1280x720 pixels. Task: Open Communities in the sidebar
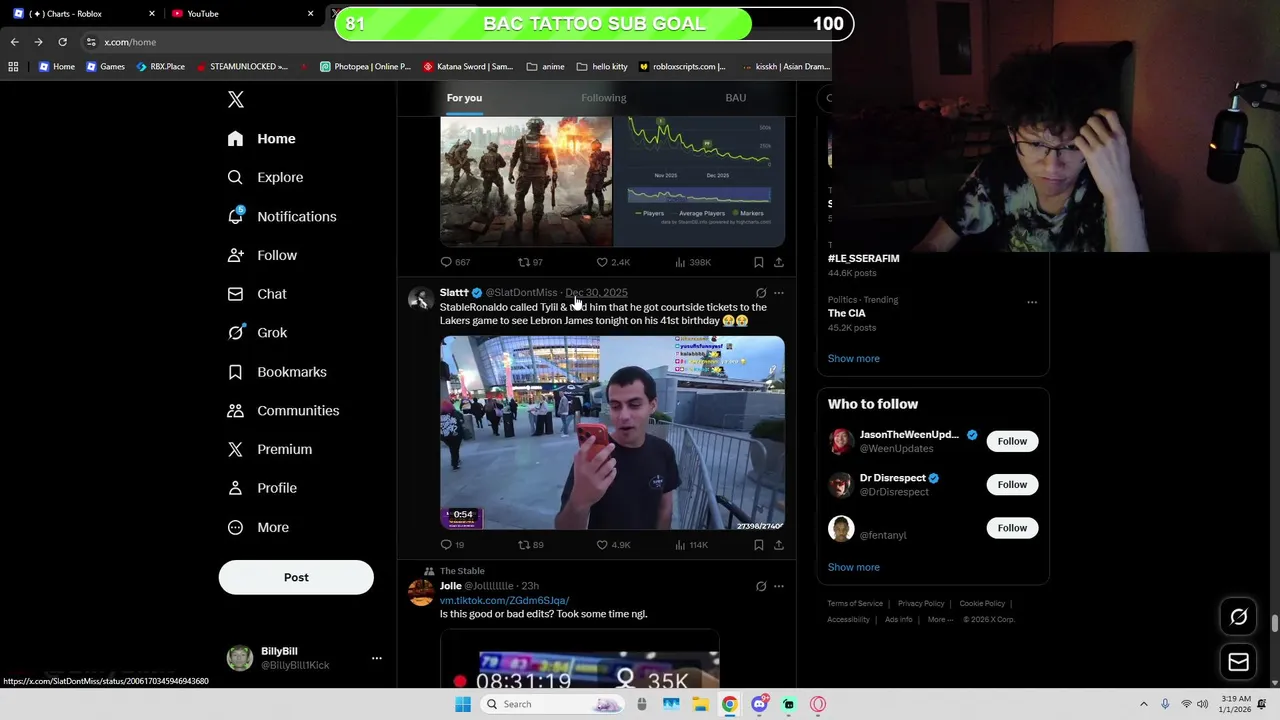point(283,410)
